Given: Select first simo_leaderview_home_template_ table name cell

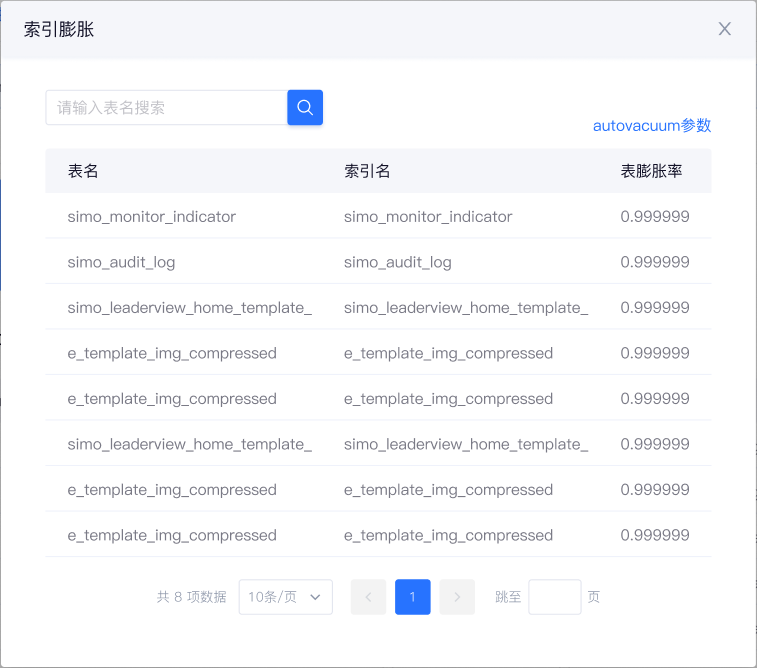Looking at the screenshot, I should (x=190, y=308).
